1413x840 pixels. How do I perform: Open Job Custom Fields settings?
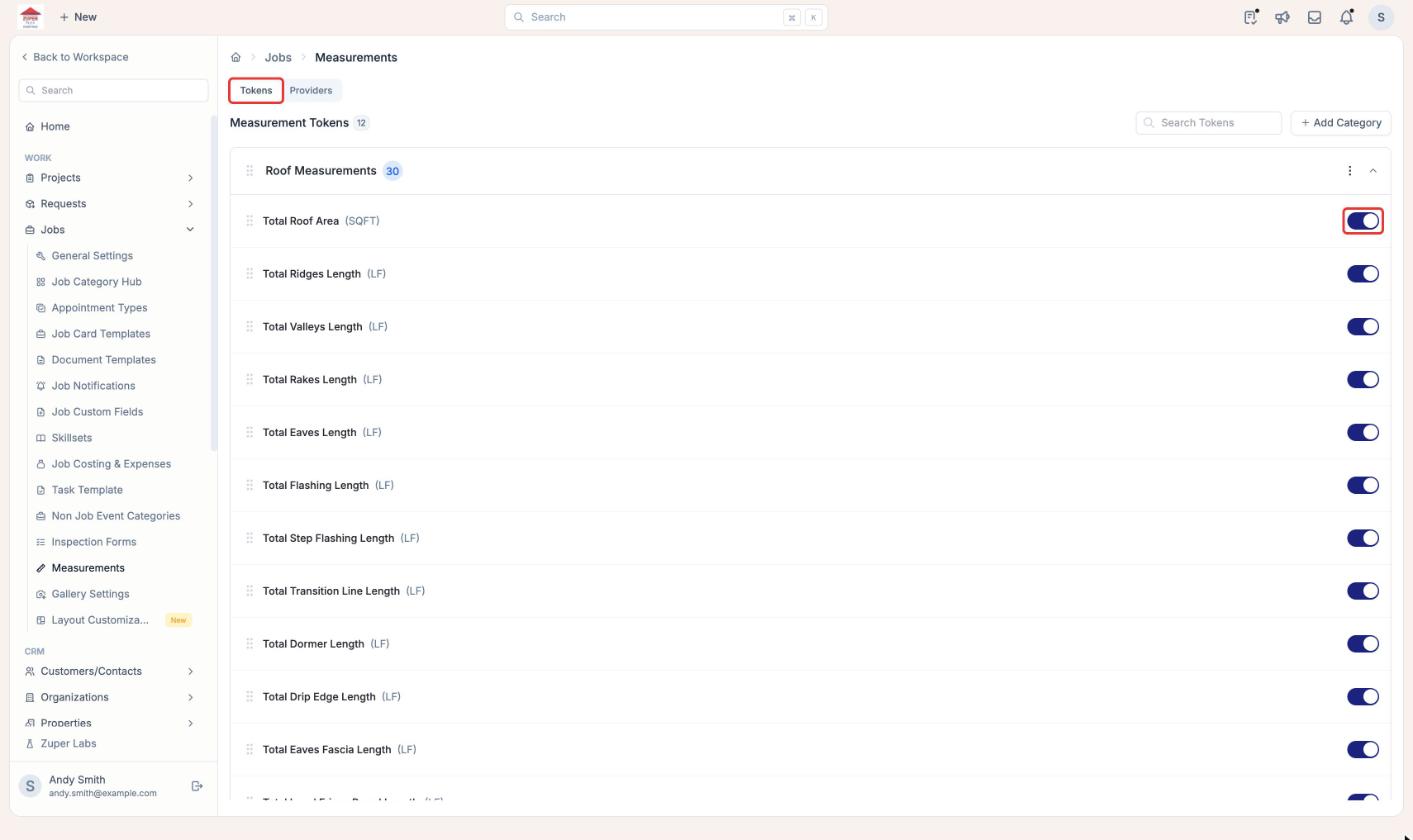tap(97, 412)
